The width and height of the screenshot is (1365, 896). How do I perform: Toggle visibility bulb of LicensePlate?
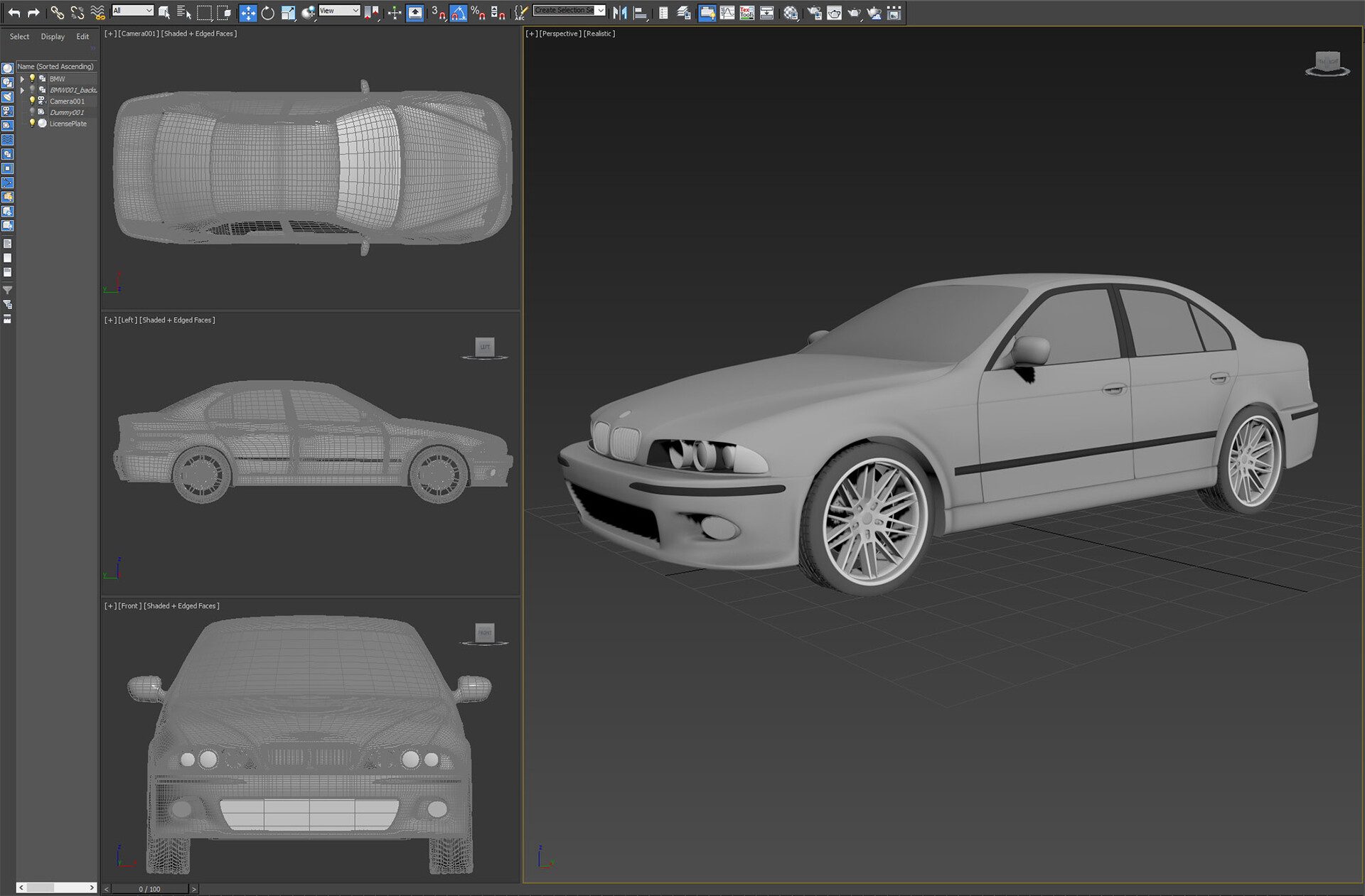click(32, 124)
